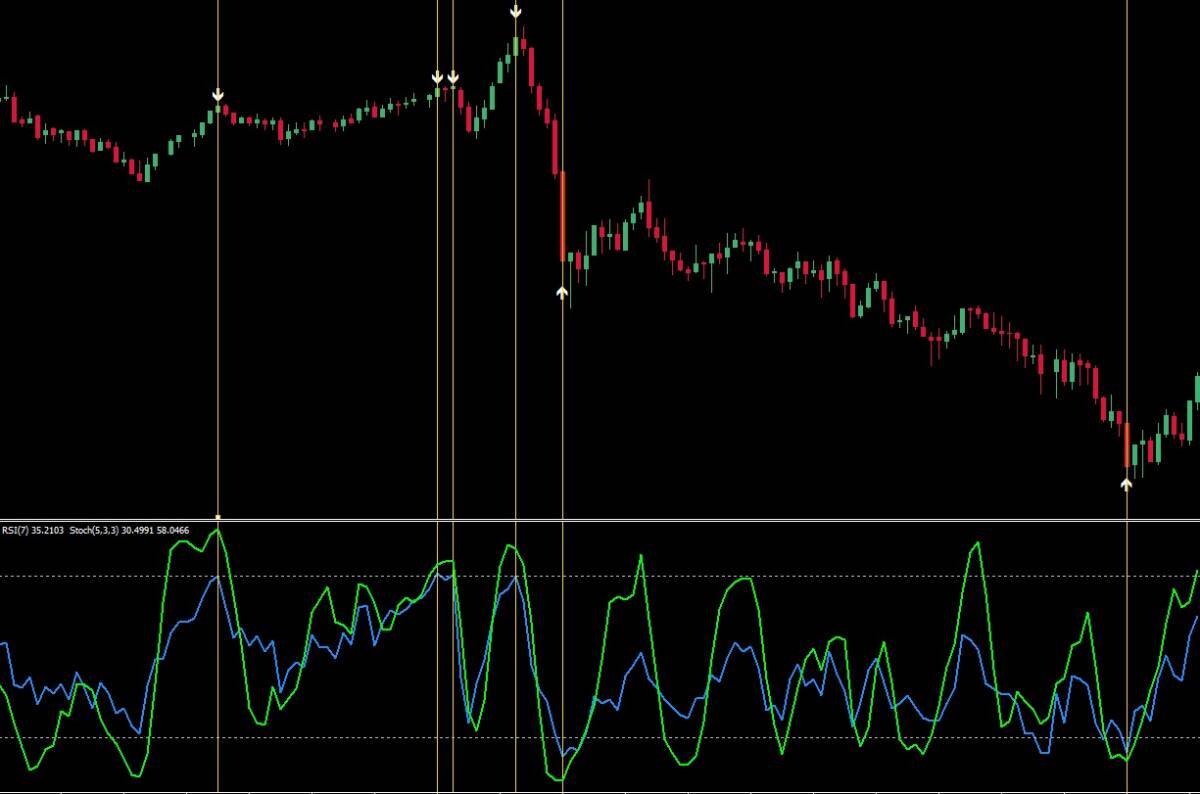
Task: Click the Stoch(5,3,3) indicator label
Action: pyautogui.click(x=93, y=530)
